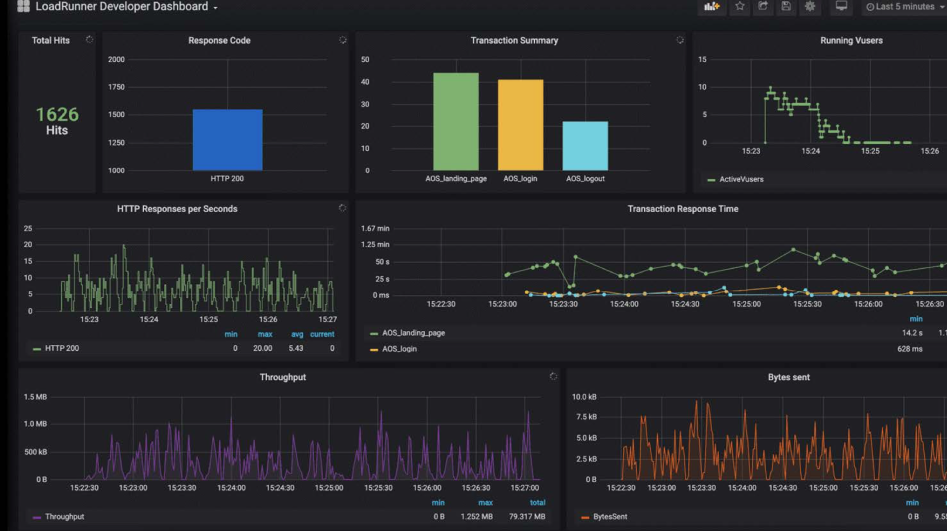The image size is (947, 531).
Task: Click the blue HTTP 200 bar
Action: tap(227, 140)
